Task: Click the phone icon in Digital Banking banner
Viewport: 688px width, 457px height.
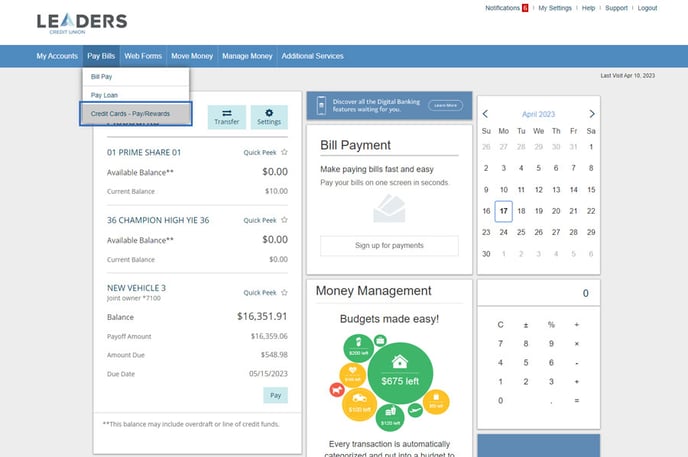Action: coord(321,105)
